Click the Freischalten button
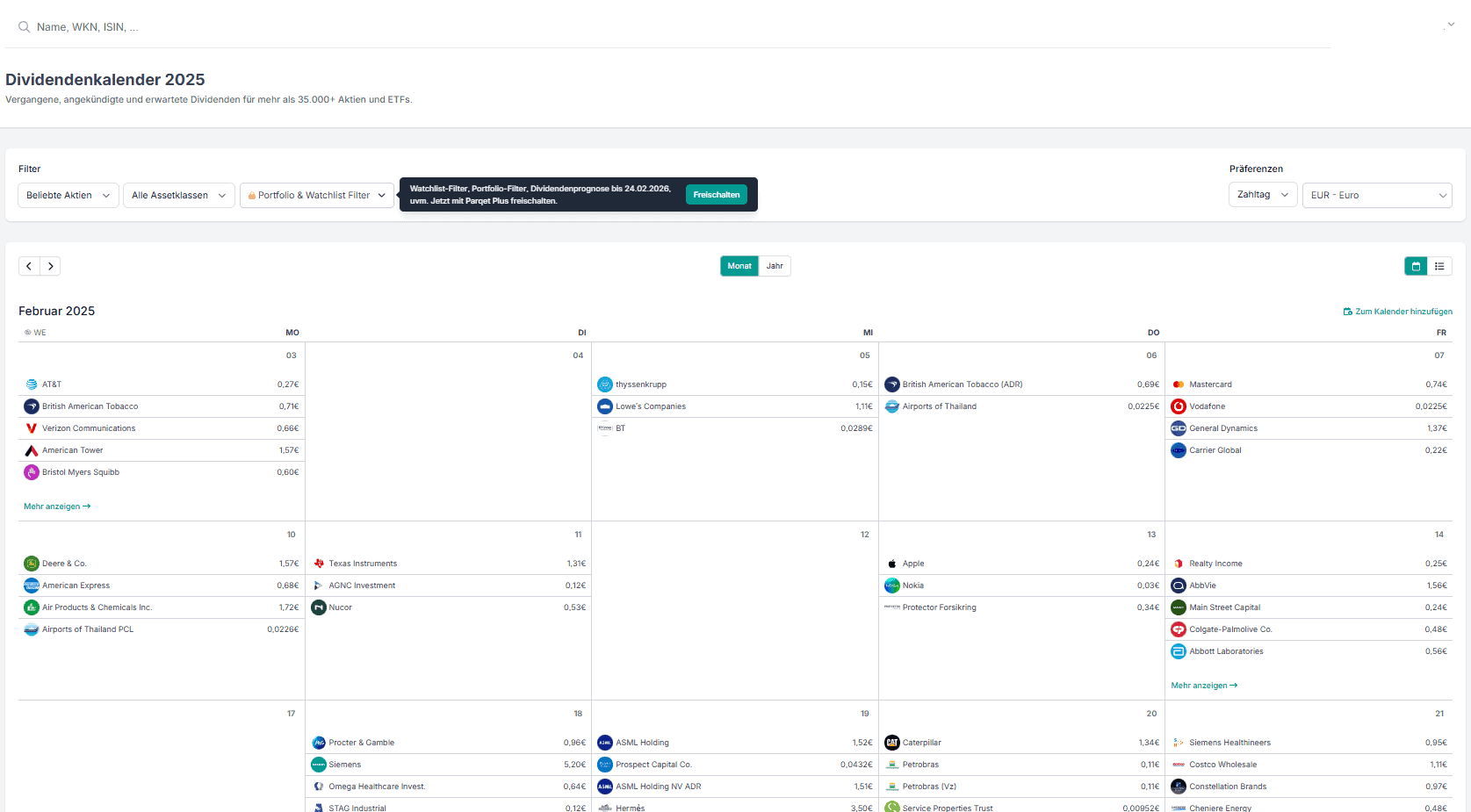 click(x=717, y=195)
